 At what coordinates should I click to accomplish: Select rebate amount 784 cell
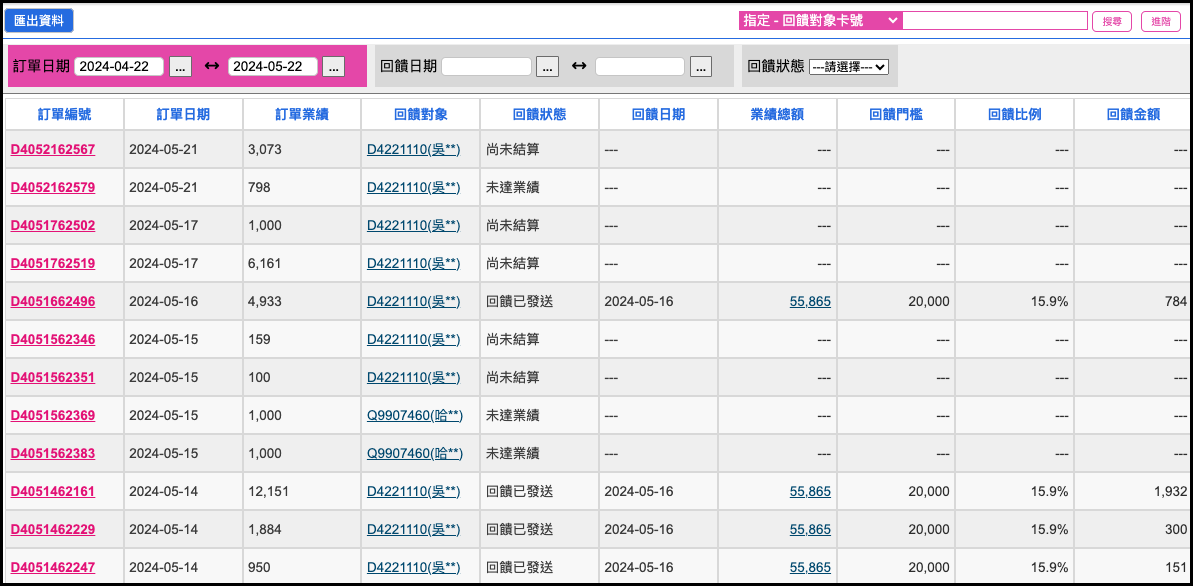coord(1133,301)
